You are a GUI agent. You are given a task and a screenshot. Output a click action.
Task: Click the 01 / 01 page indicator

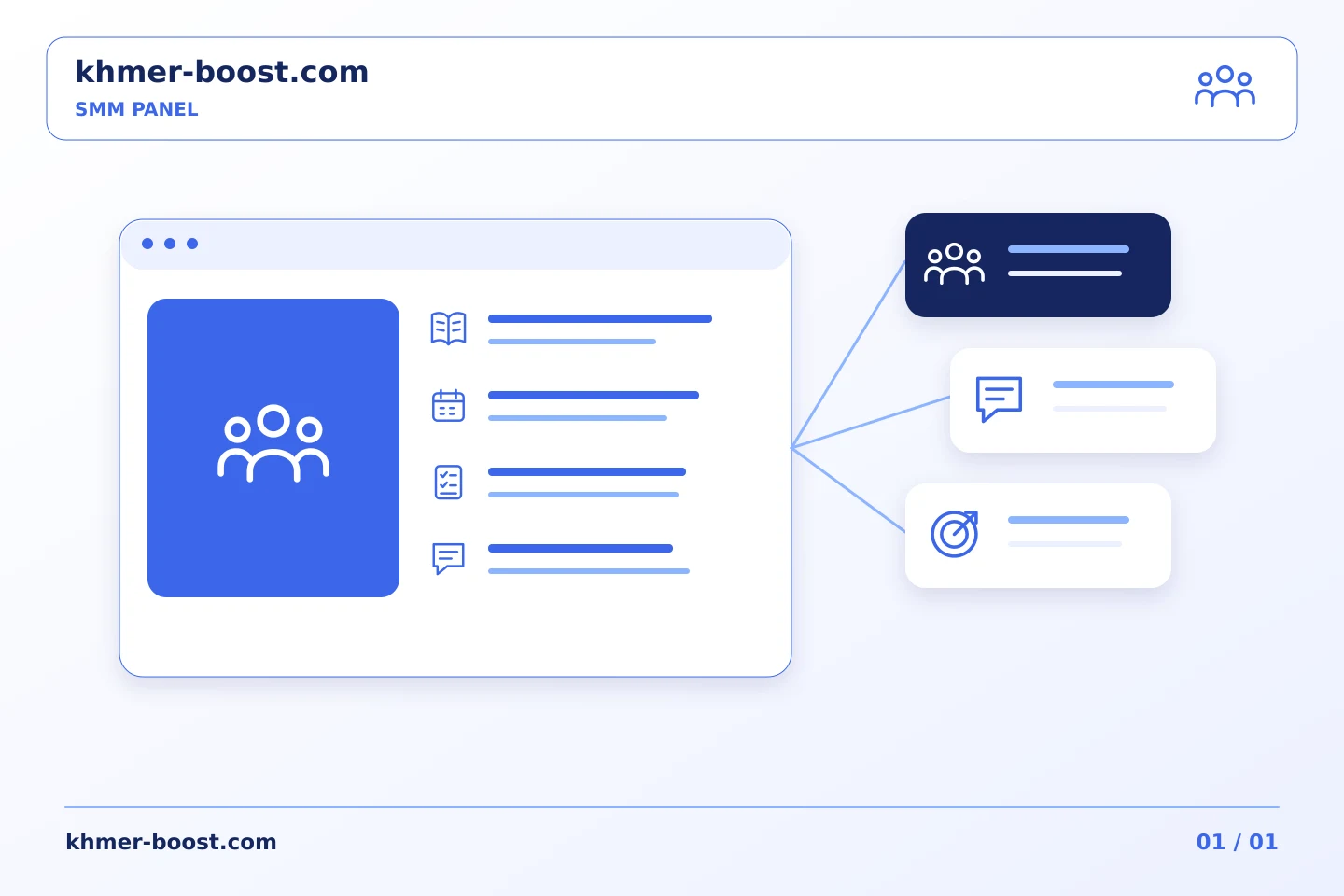[1237, 842]
